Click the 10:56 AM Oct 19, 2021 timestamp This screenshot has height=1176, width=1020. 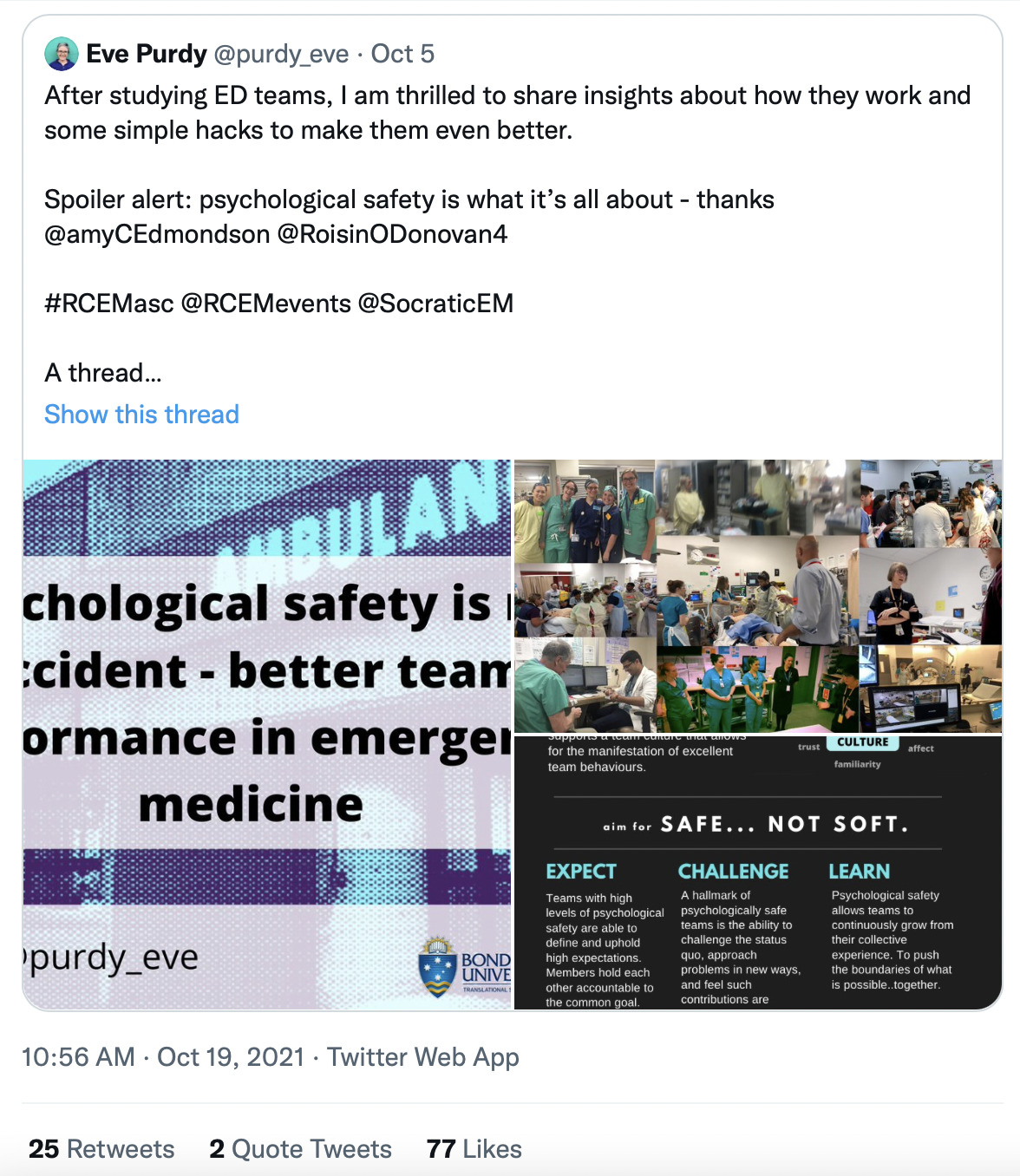(163, 1057)
